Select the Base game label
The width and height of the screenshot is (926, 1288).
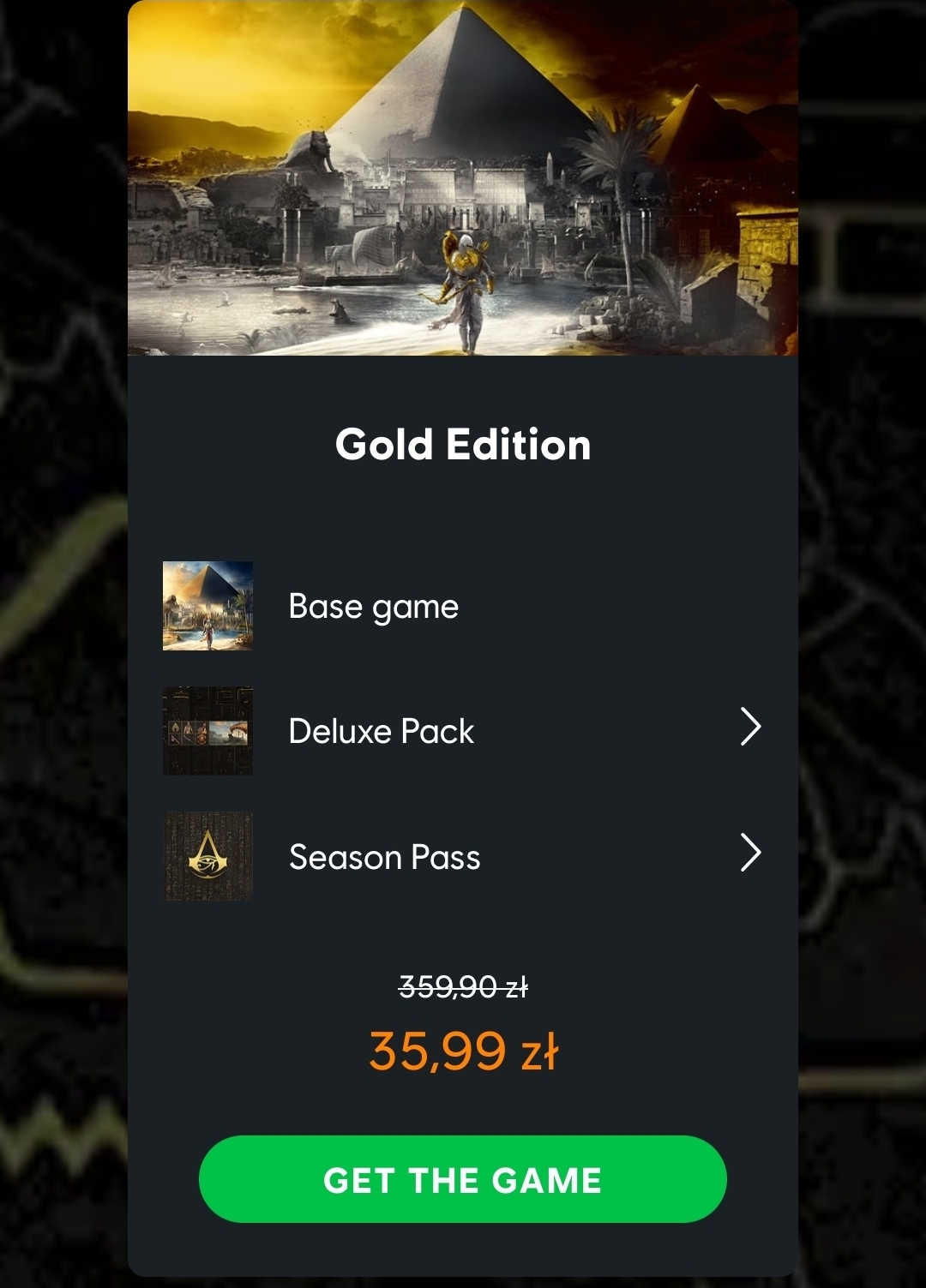click(374, 607)
